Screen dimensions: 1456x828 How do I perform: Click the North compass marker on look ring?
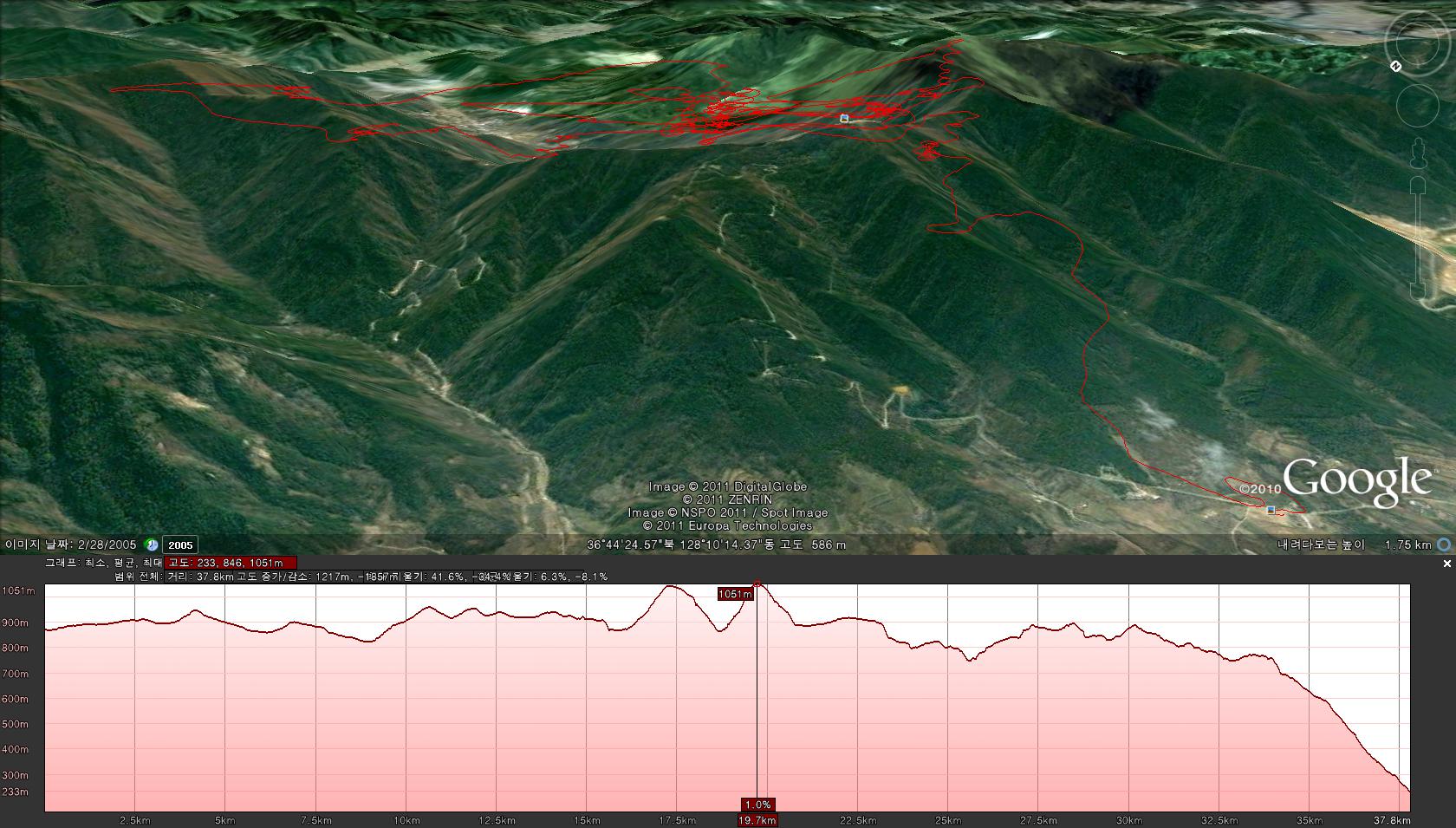[x=1395, y=67]
